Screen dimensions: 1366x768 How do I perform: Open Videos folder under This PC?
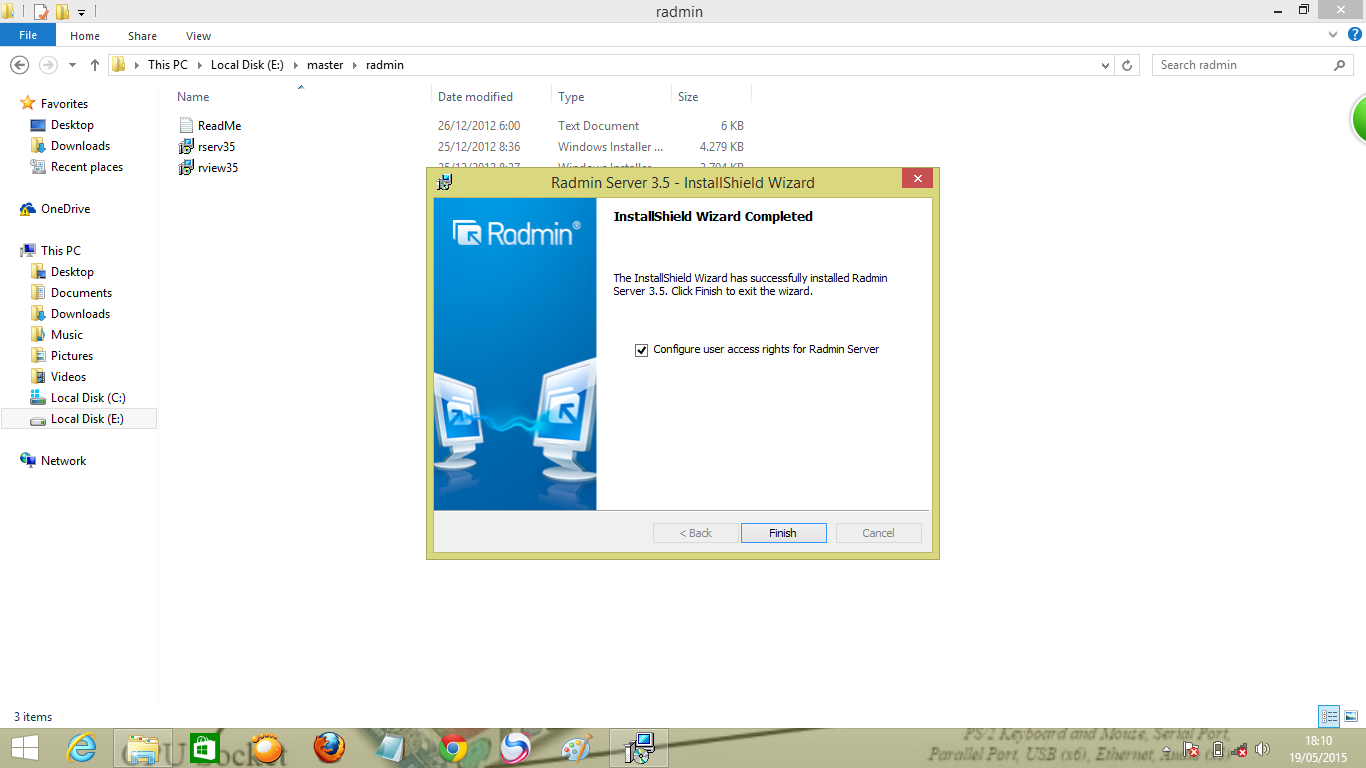(68, 377)
